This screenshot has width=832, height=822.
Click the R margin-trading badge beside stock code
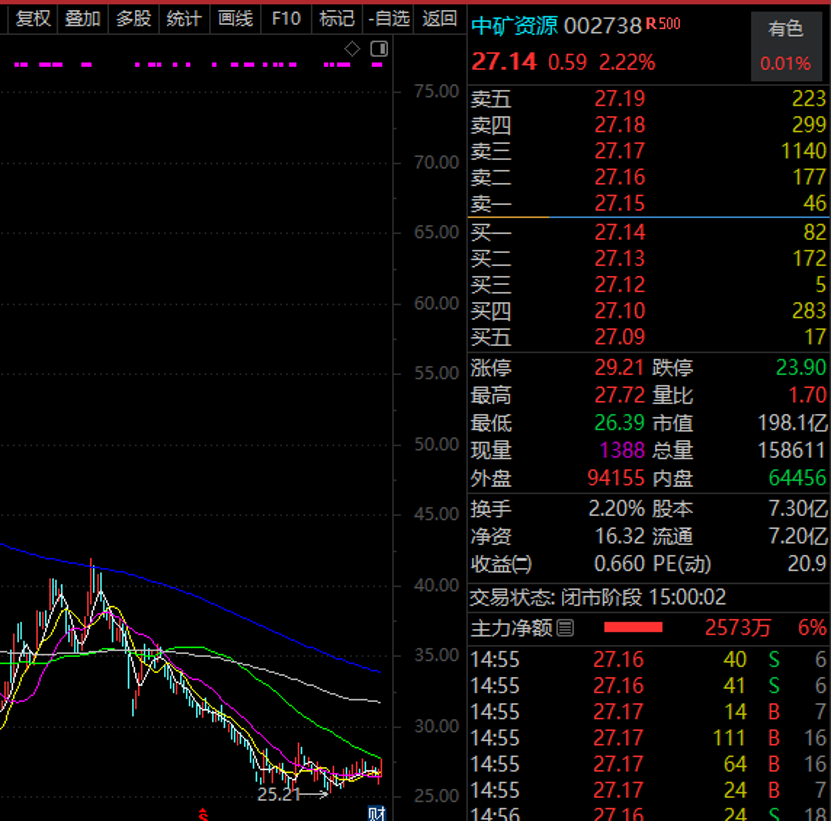(651, 24)
